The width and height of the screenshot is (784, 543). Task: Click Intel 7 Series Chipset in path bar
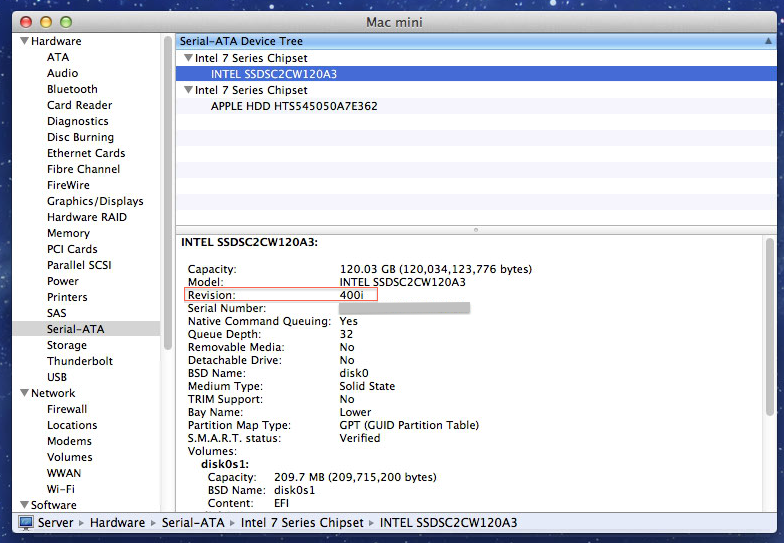coord(302,522)
